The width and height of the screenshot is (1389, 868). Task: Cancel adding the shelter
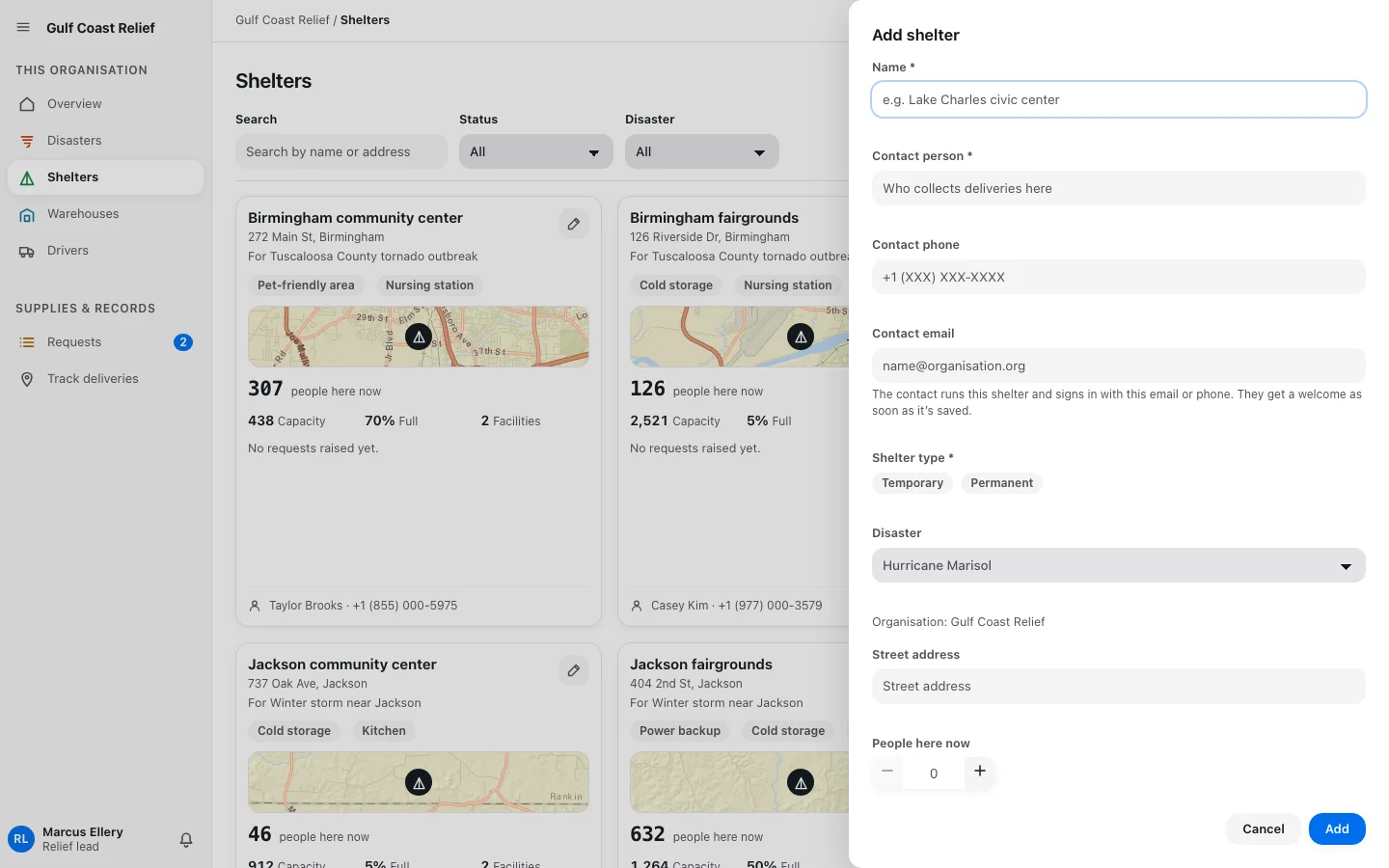point(1264,829)
